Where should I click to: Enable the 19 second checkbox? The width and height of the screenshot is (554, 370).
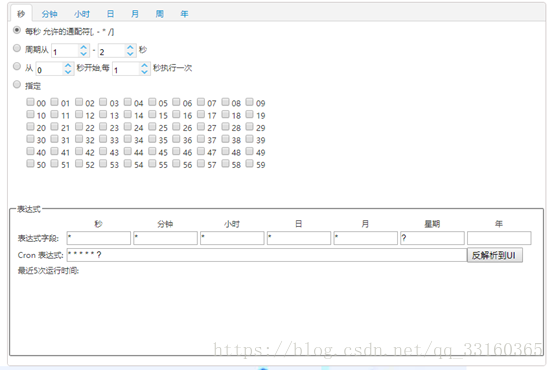[x=250, y=114]
